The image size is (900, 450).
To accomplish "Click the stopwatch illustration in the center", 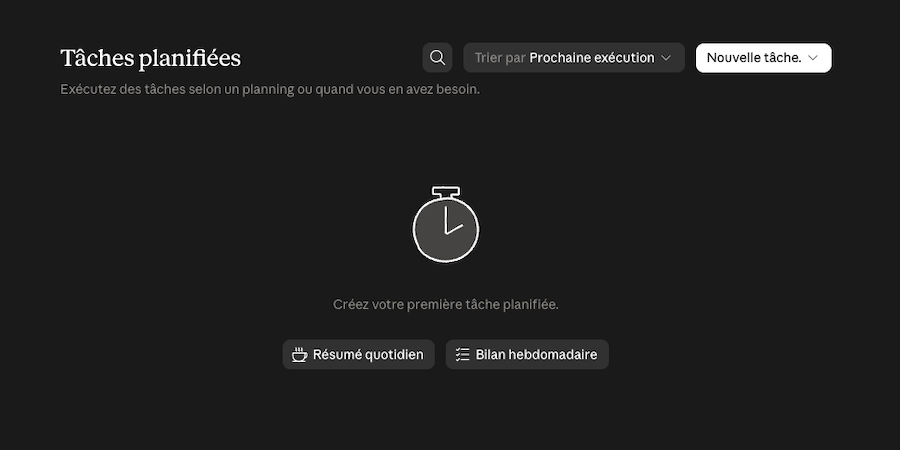I will 446,224.
